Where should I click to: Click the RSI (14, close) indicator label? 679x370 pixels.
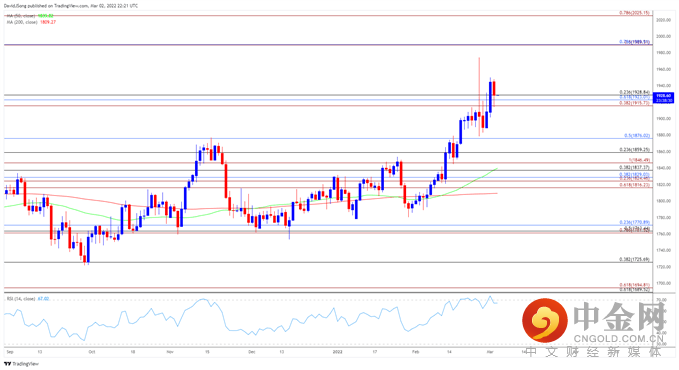(x=21, y=299)
